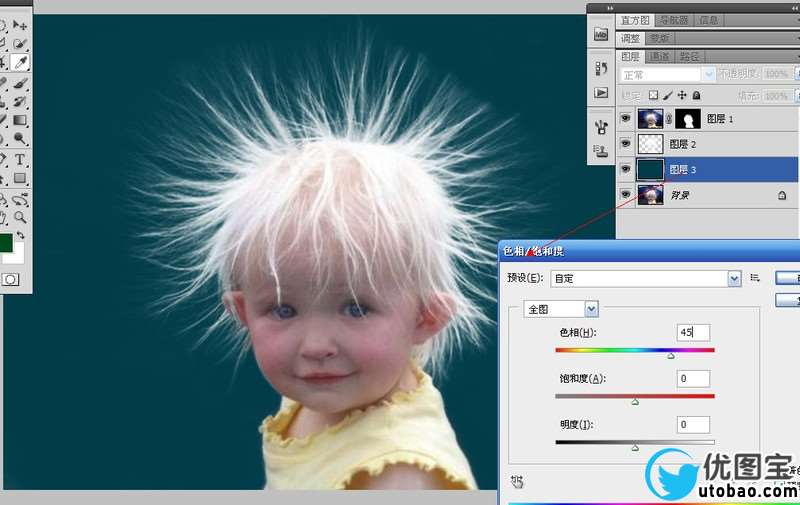800x505 pixels.
Task: Select the Eyedropper tool
Action: [x=20, y=62]
